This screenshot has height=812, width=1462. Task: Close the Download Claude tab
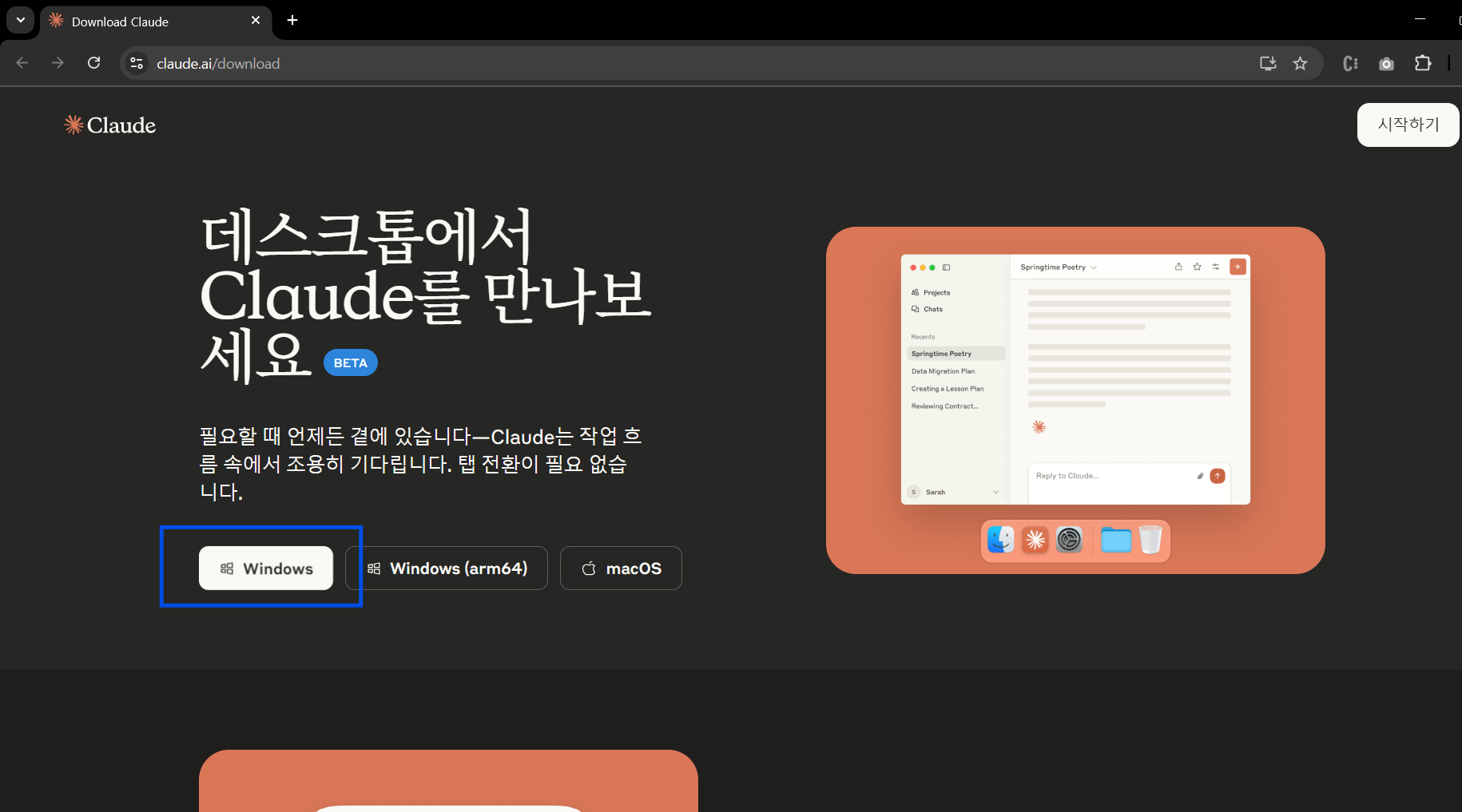[x=256, y=20]
